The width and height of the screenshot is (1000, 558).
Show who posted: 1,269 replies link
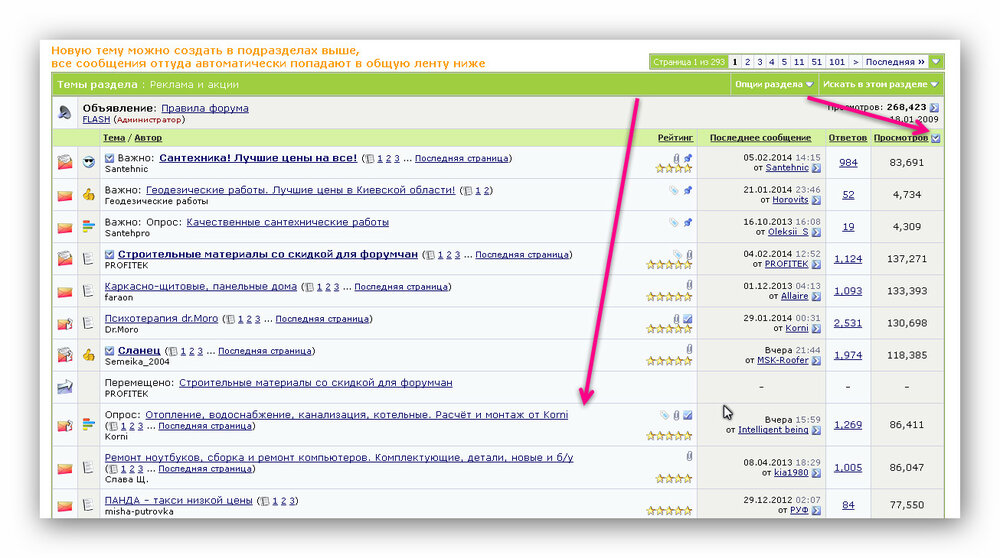[848, 425]
